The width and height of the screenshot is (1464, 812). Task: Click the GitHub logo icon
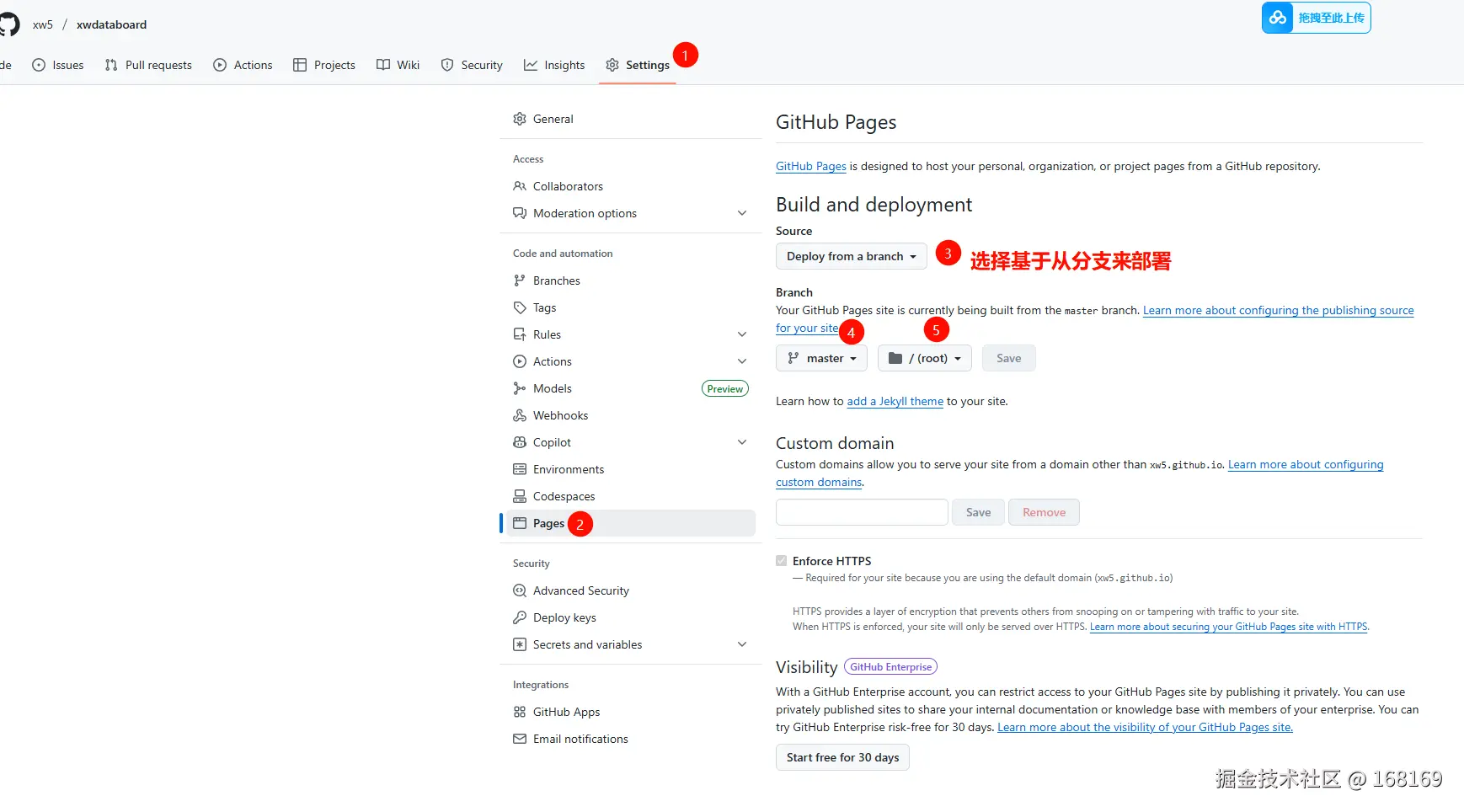(x=8, y=24)
